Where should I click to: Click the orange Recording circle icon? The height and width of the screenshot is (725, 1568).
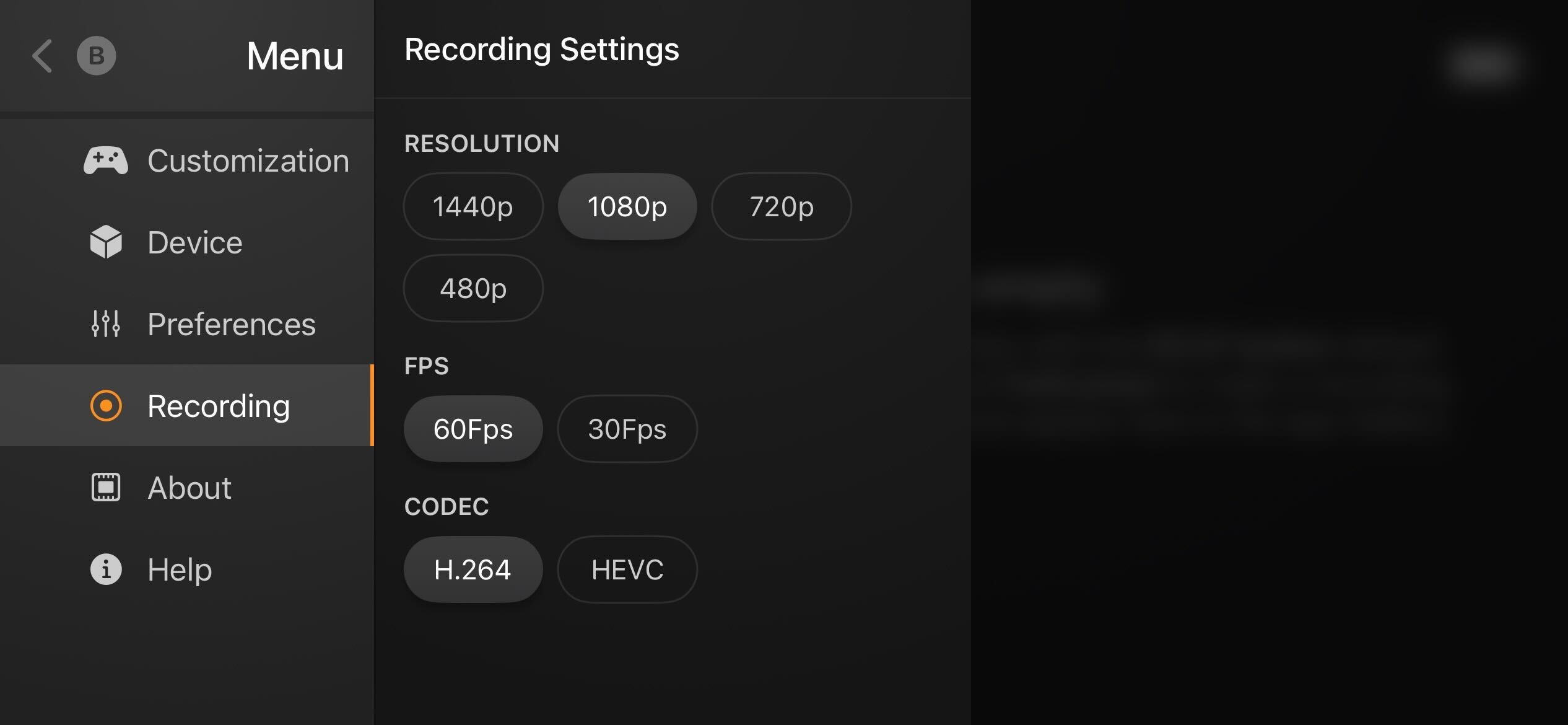[x=106, y=406]
